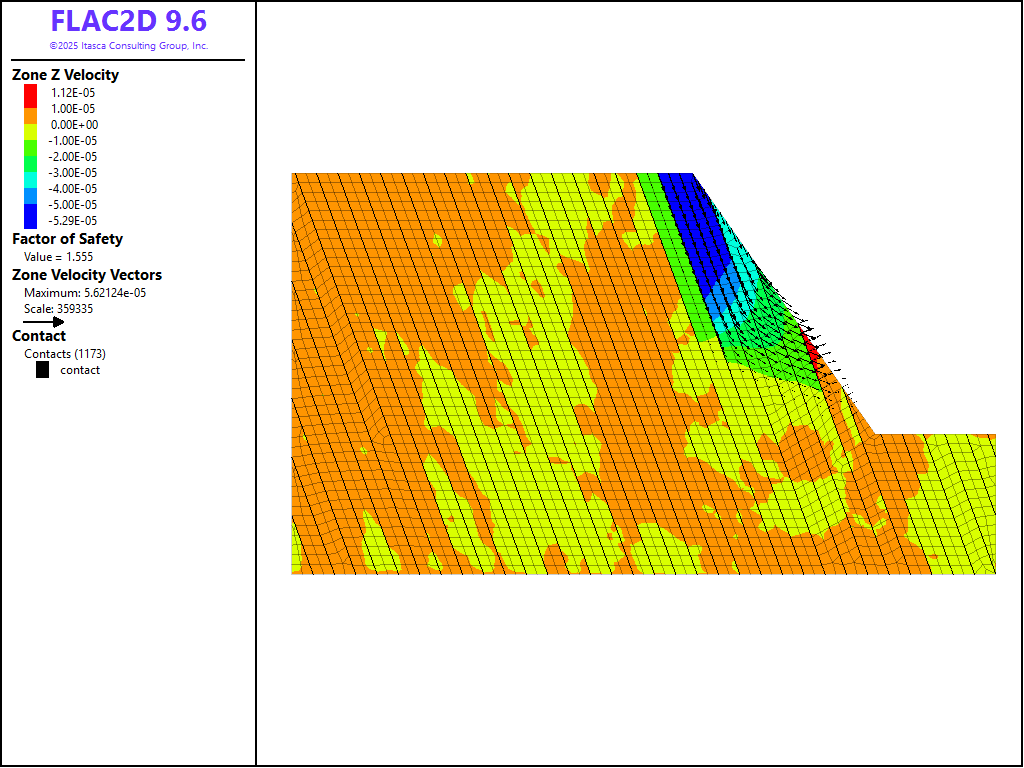
Task: Click the dark blue legend swatch at bottom
Action: [x=31, y=219]
